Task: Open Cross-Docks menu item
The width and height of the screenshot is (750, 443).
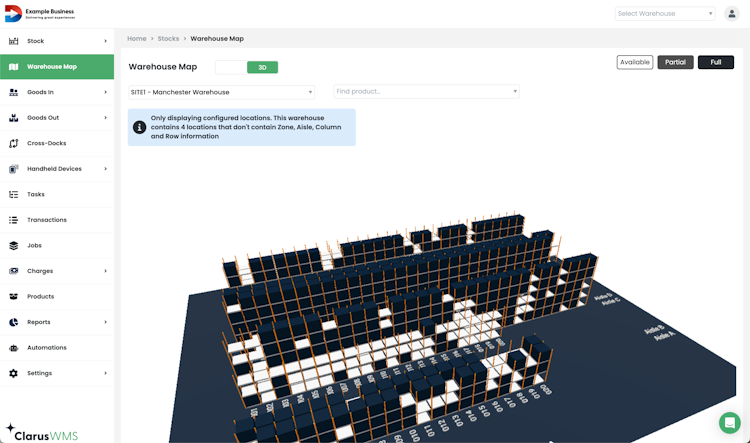Action: pyautogui.click(x=57, y=143)
